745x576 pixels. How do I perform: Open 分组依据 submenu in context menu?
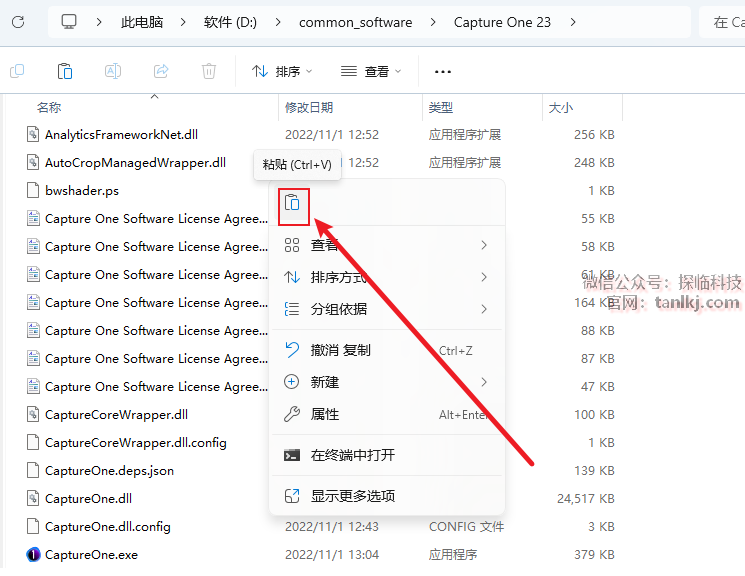click(386, 309)
